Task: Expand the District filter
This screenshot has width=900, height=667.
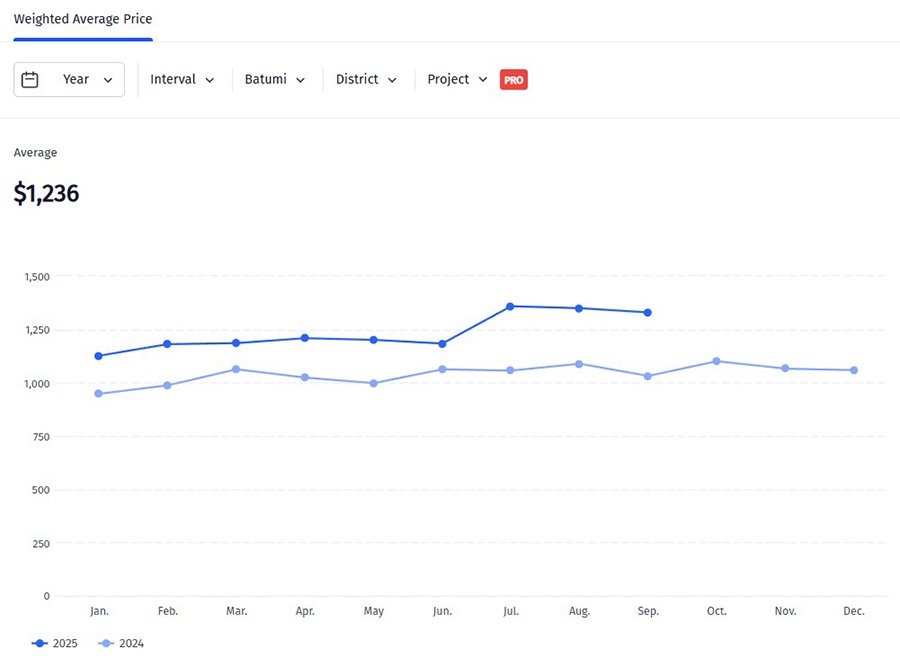Action: click(x=366, y=80)
